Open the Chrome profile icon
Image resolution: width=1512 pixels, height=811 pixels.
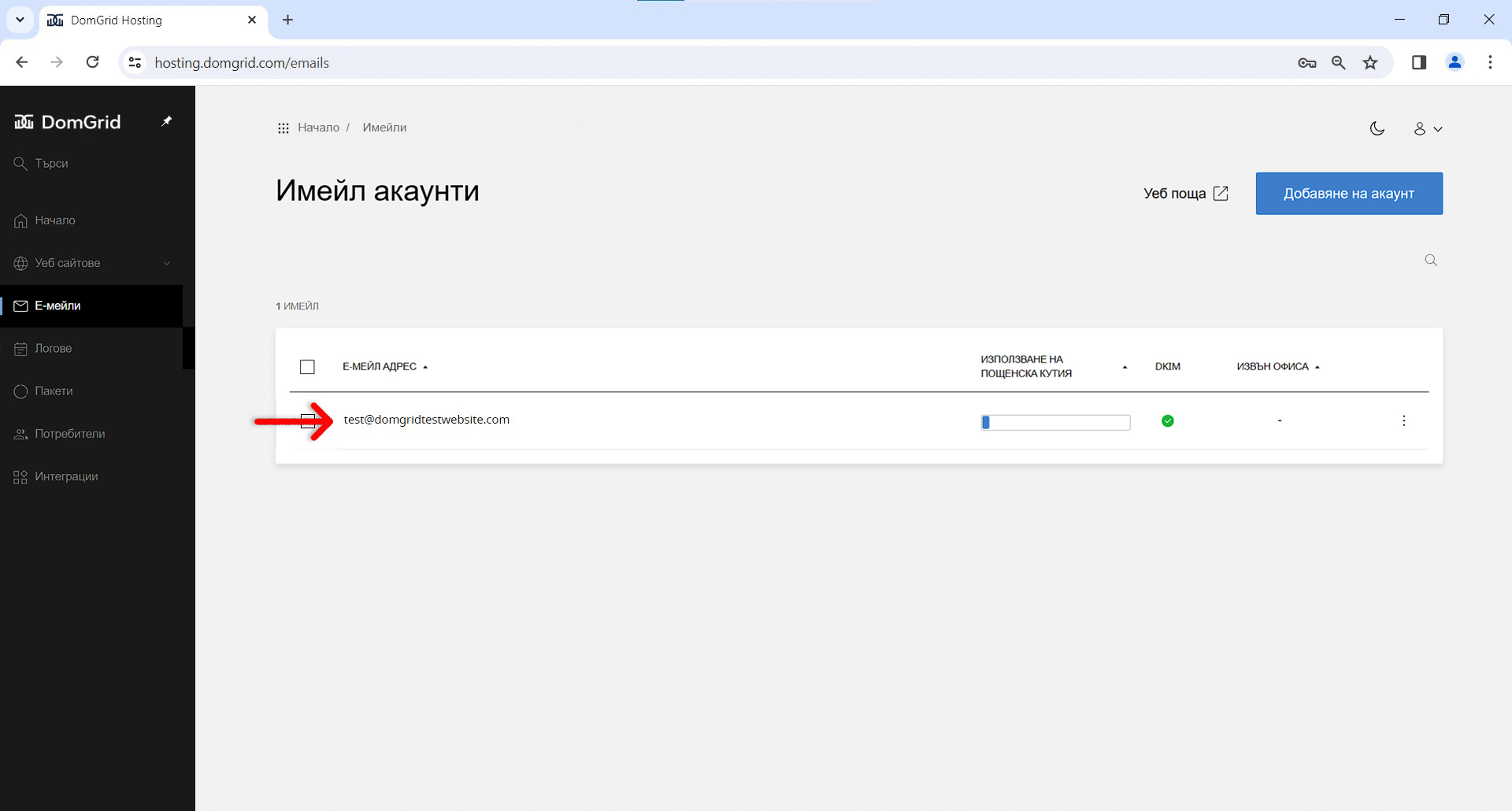[x=1455, y=62]
